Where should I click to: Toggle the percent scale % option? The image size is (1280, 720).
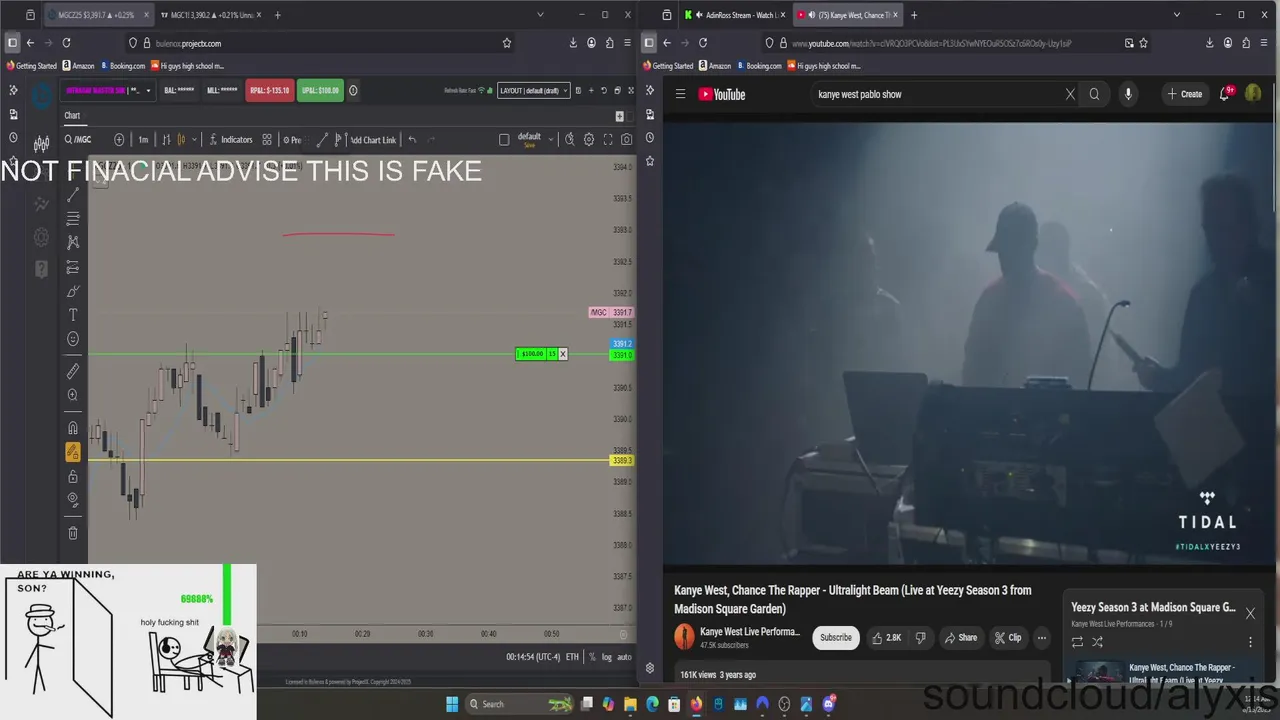[x=592, y=657]
